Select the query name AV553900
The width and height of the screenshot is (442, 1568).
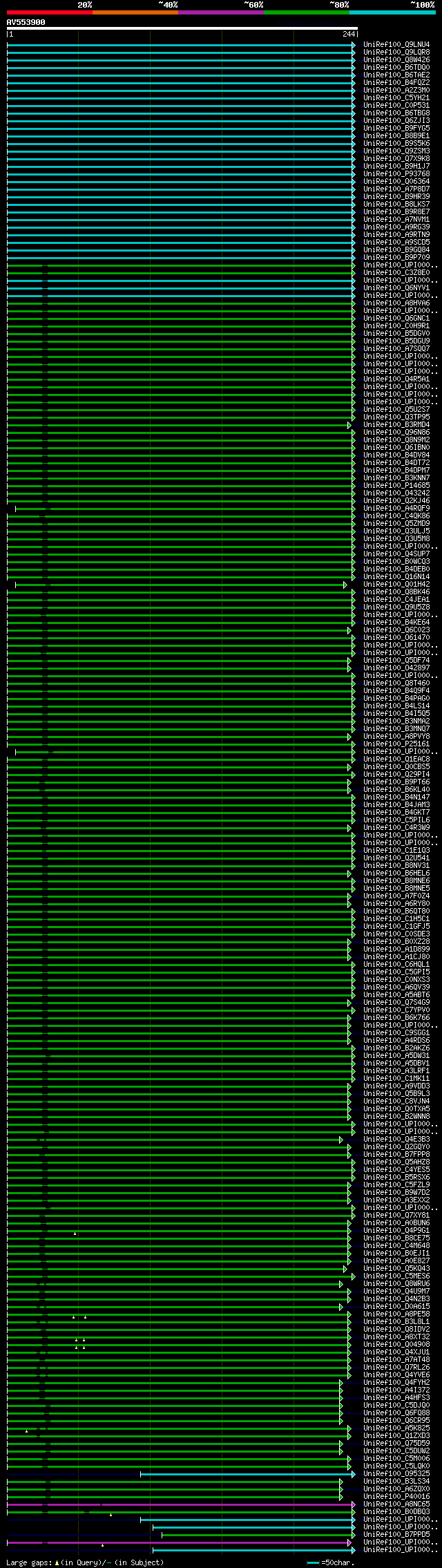[x=26, y=22]
